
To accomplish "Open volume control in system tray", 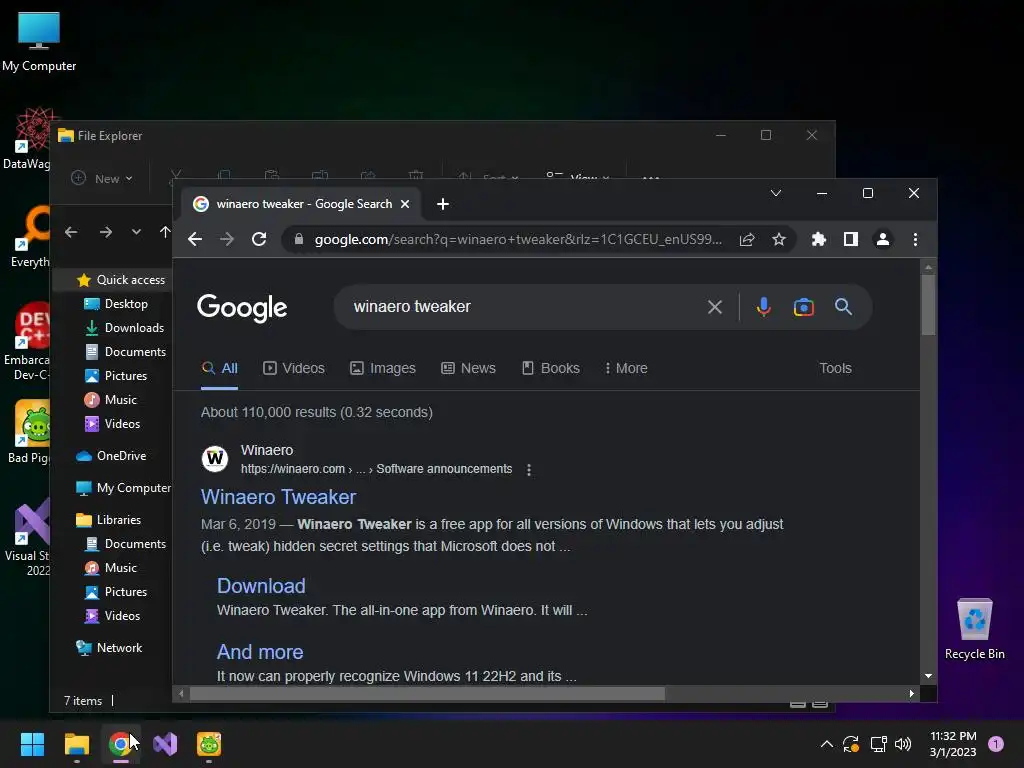I will tap(903, 744).
